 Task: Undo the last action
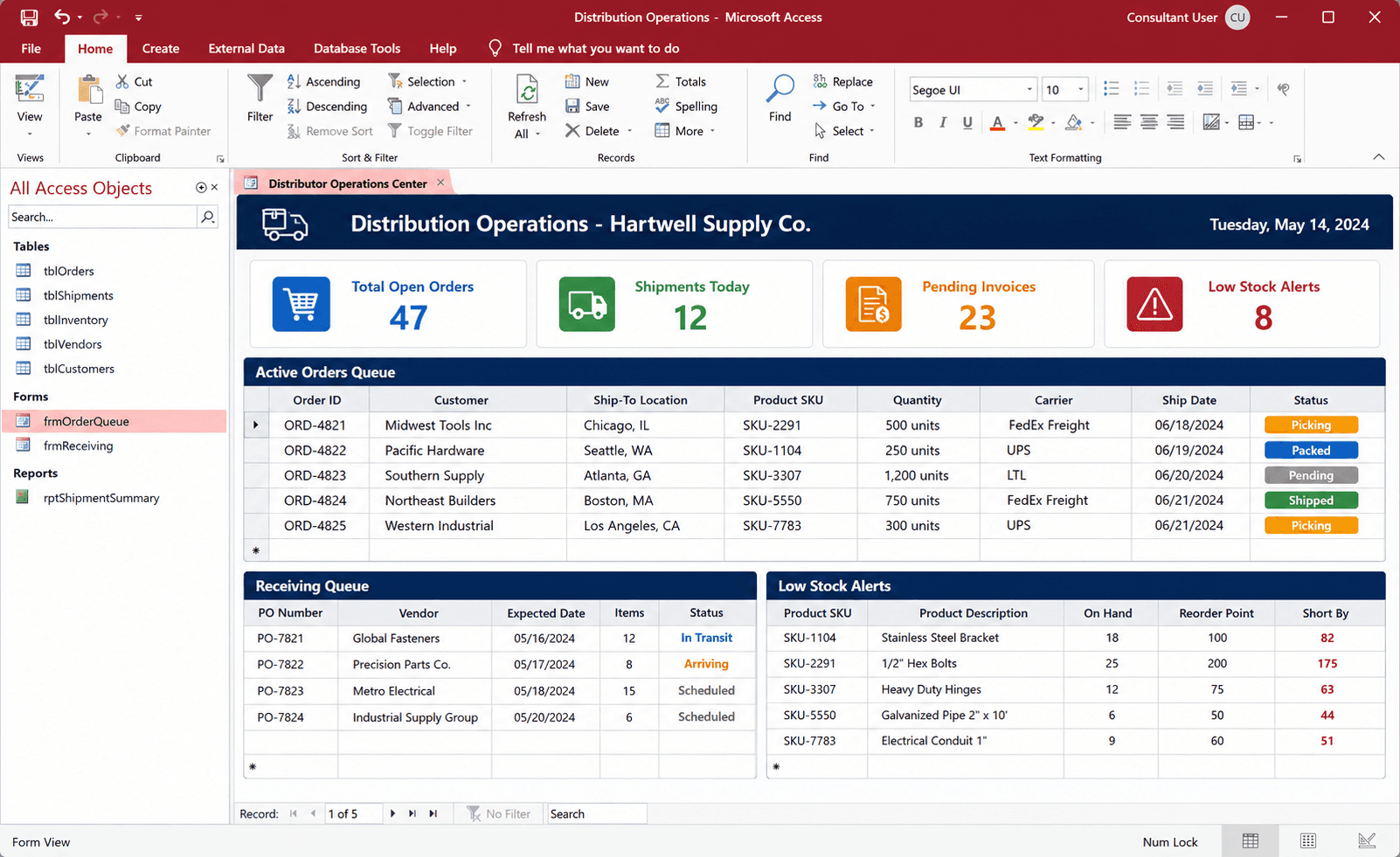pos(61,17)
